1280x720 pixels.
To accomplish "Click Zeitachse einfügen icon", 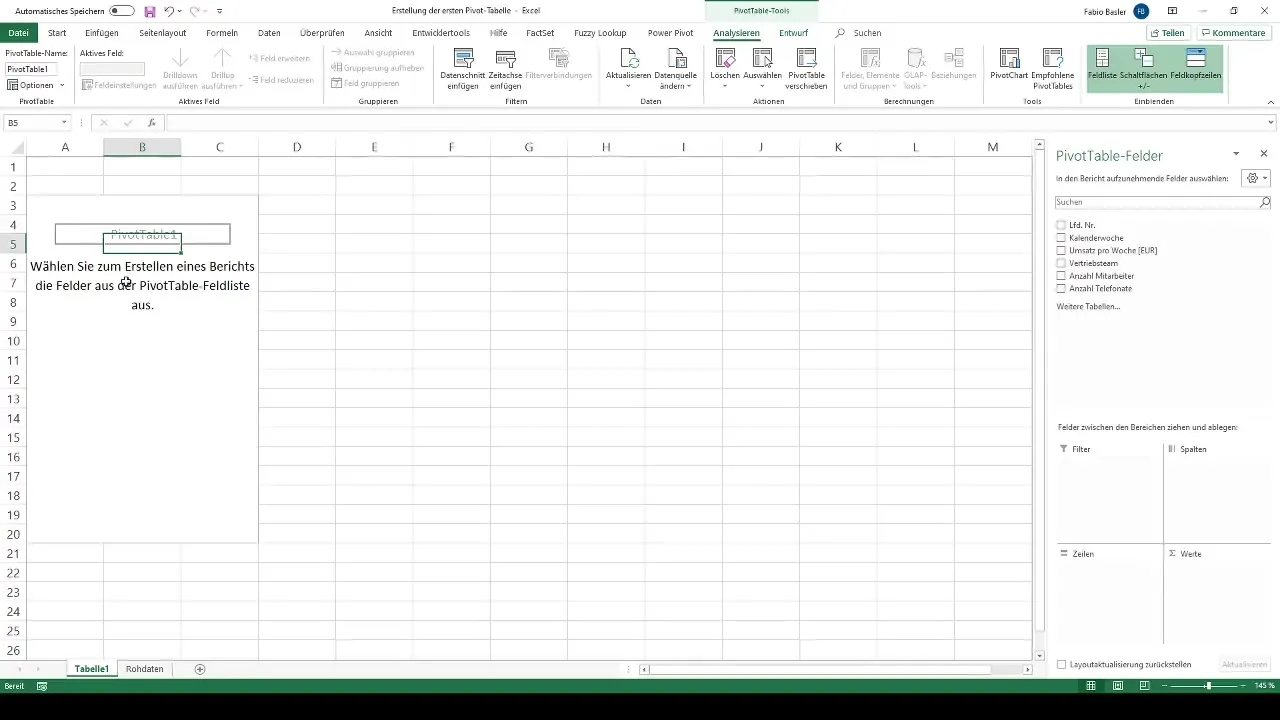I will pos(506,58).
